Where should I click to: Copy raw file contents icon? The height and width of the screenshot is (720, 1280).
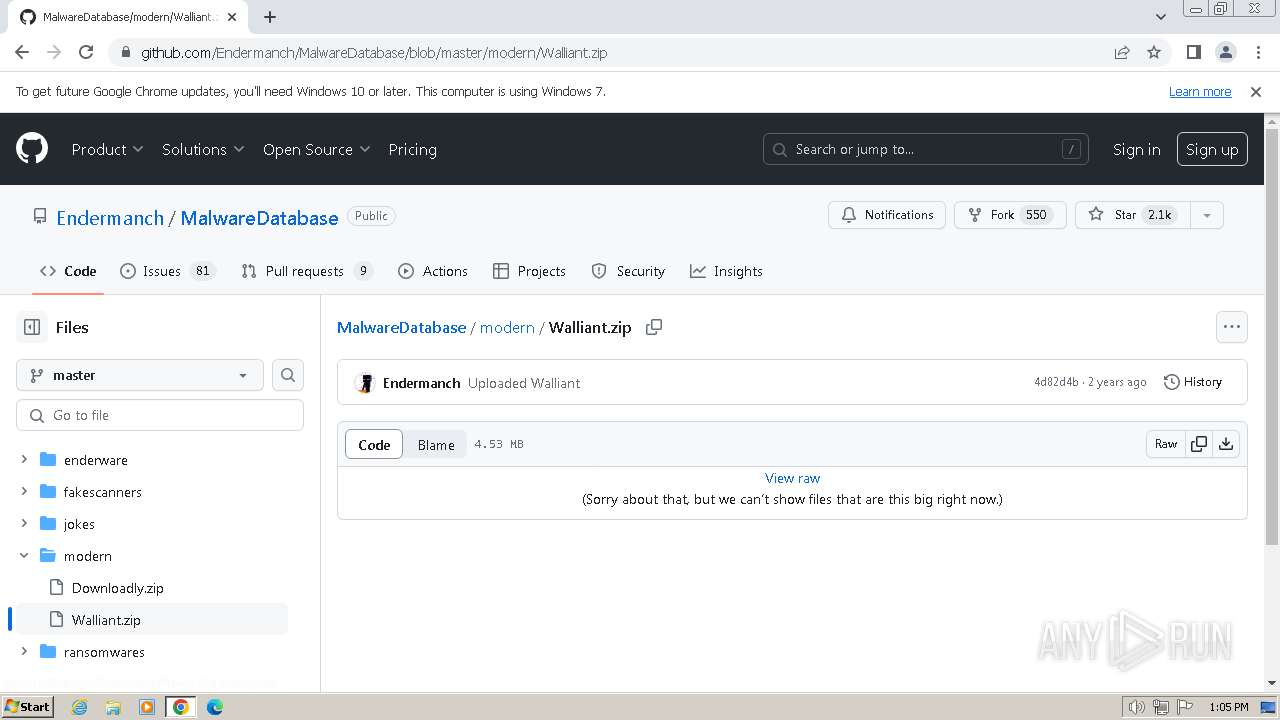pos(1199,444)
